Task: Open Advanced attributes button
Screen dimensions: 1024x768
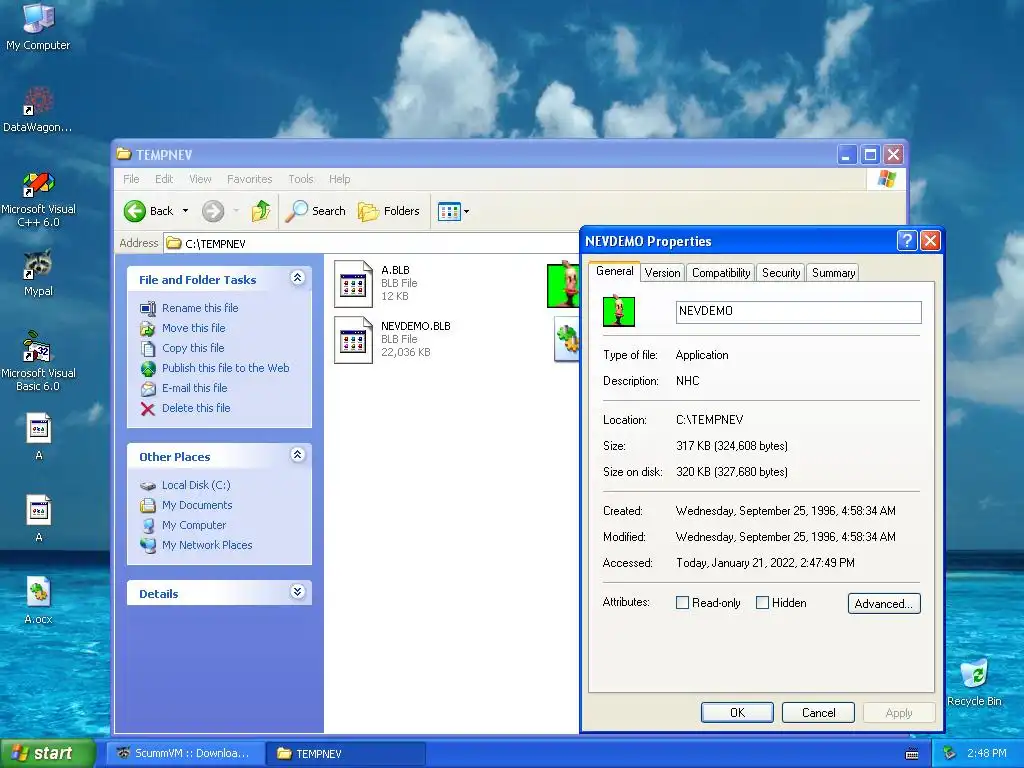Action: click(x=884, y=603)
